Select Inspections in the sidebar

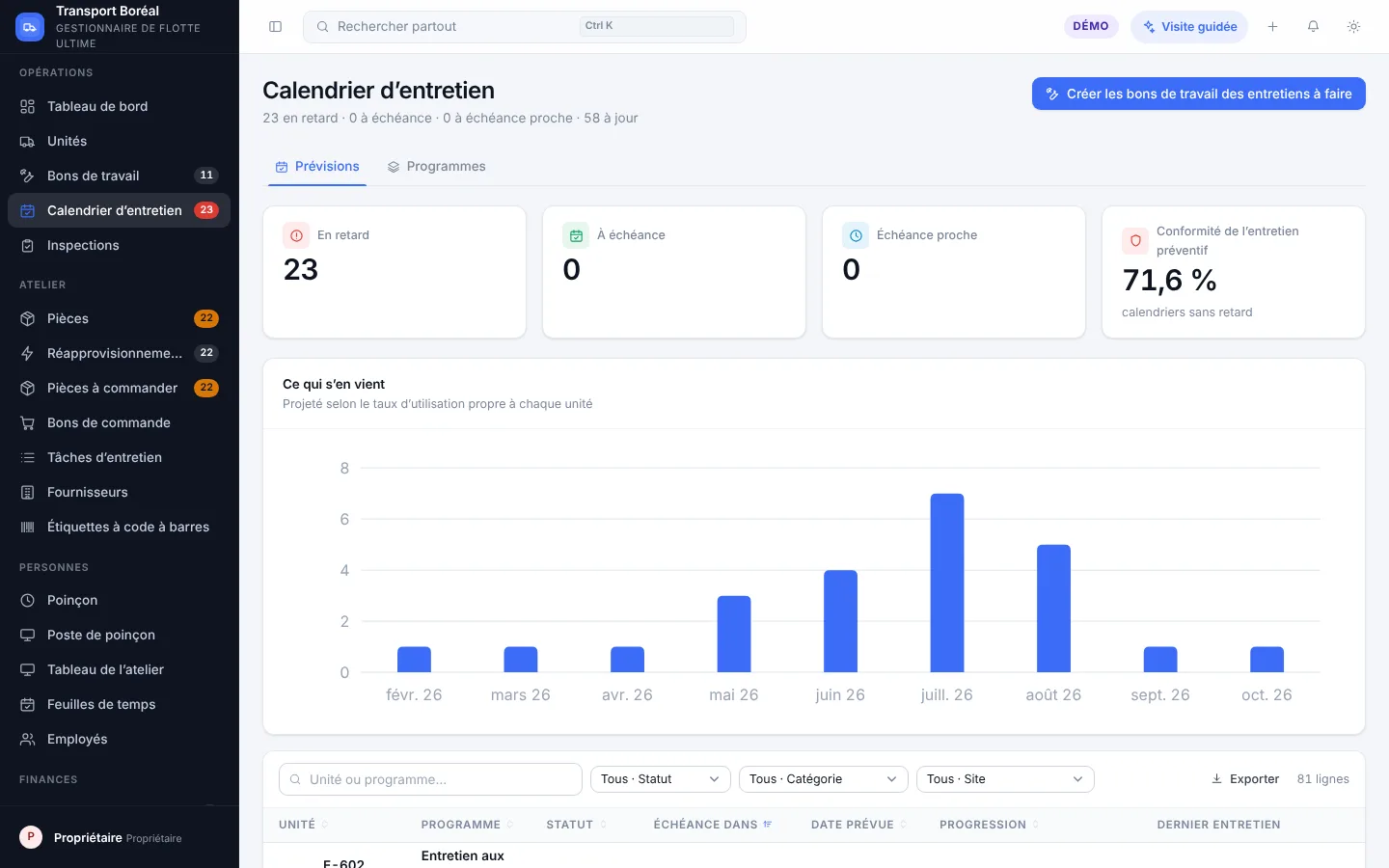(119, 245)
